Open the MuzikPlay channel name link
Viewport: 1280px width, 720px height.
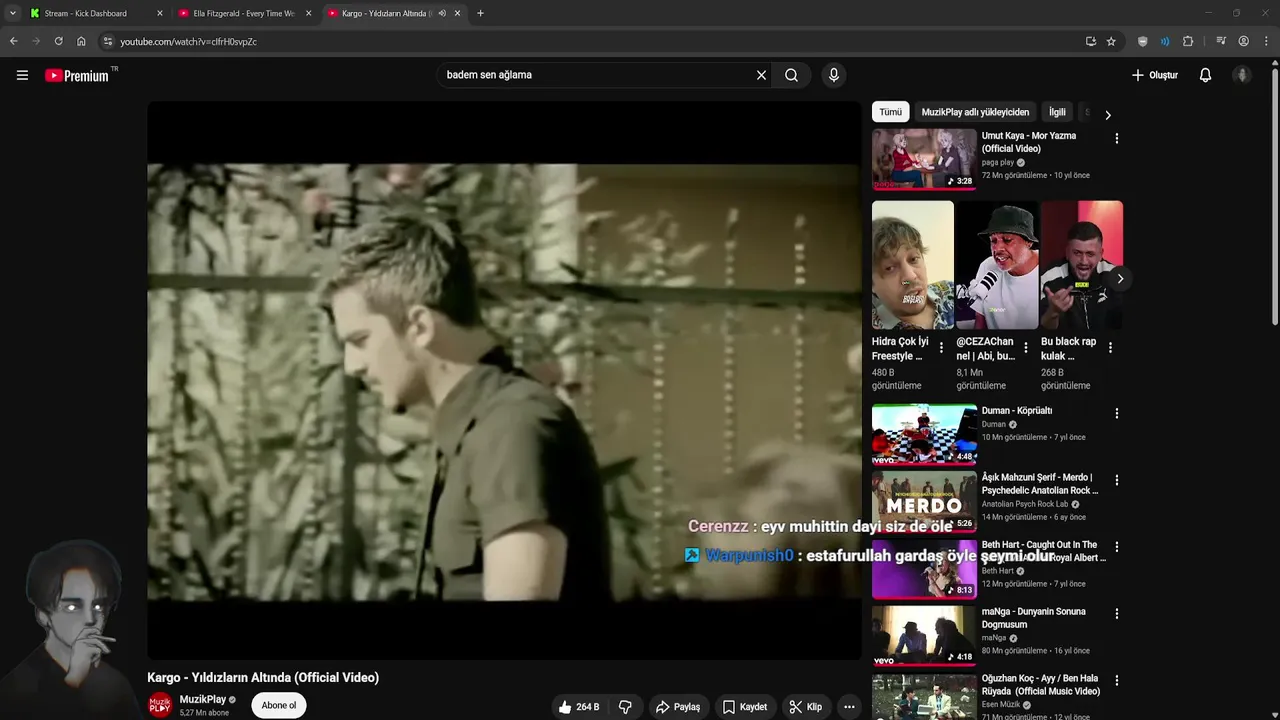click(203, 700)
